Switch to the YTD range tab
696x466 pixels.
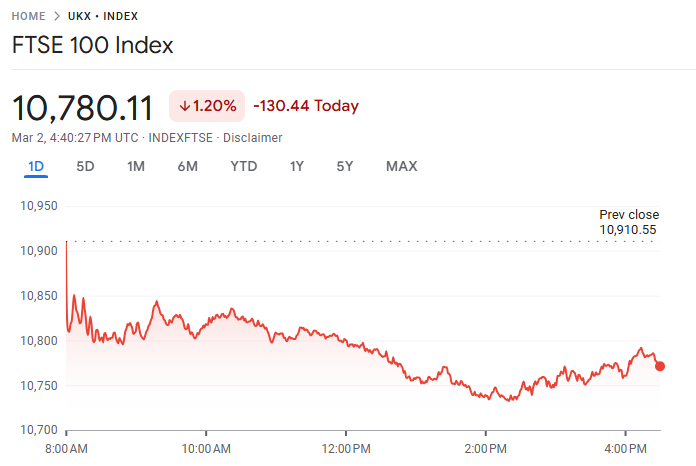point(243,166)
